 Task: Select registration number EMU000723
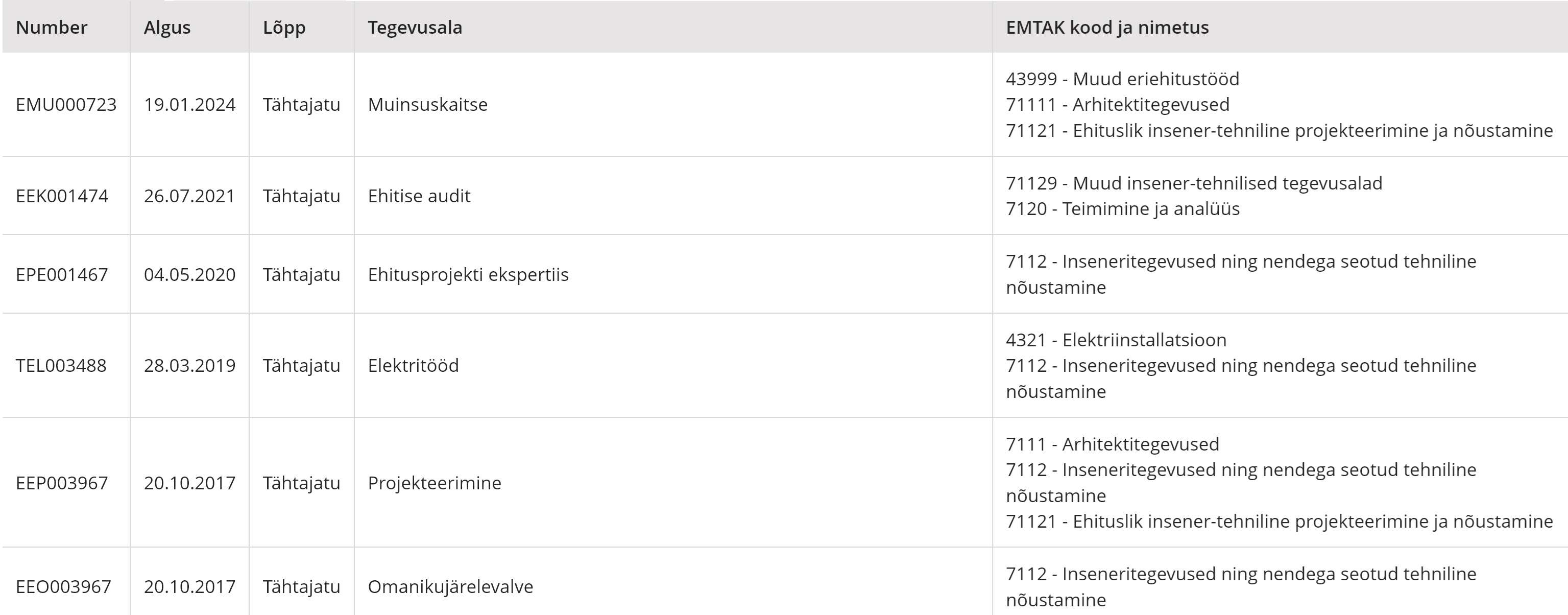click(66, 105)
